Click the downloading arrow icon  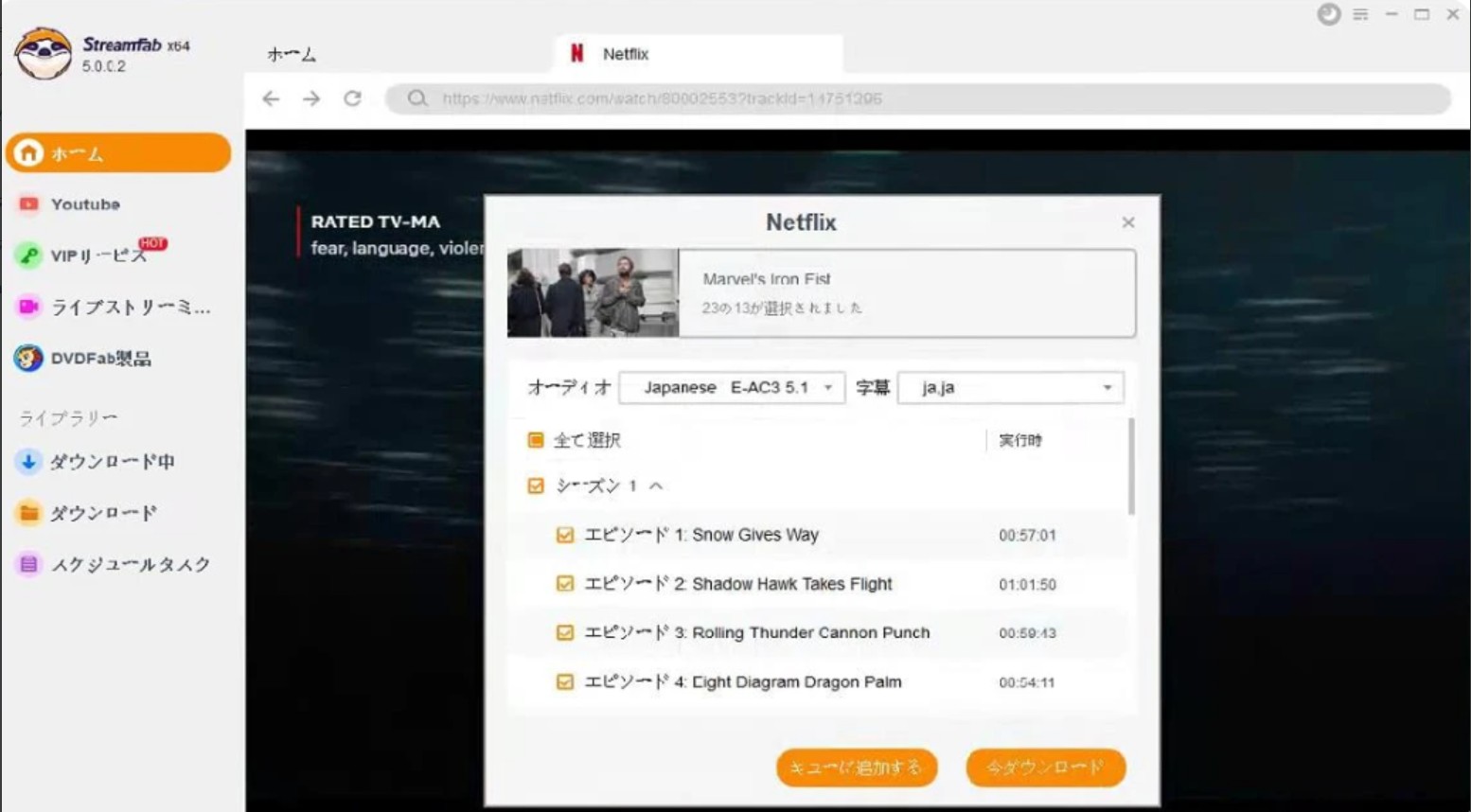click(28, 462)
